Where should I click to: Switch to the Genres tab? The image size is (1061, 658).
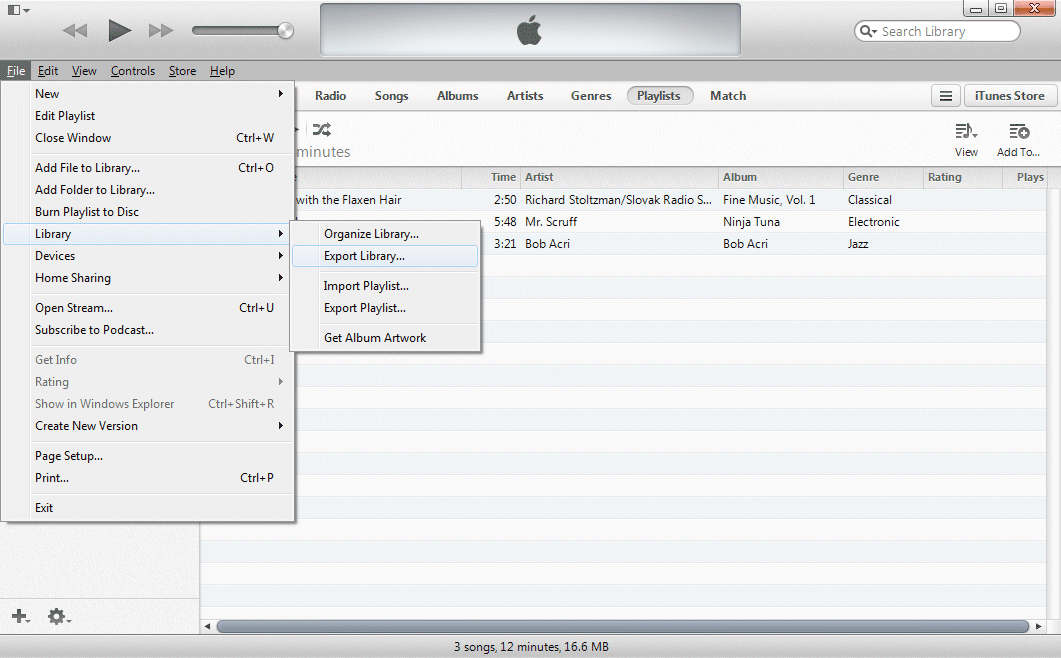591,96
